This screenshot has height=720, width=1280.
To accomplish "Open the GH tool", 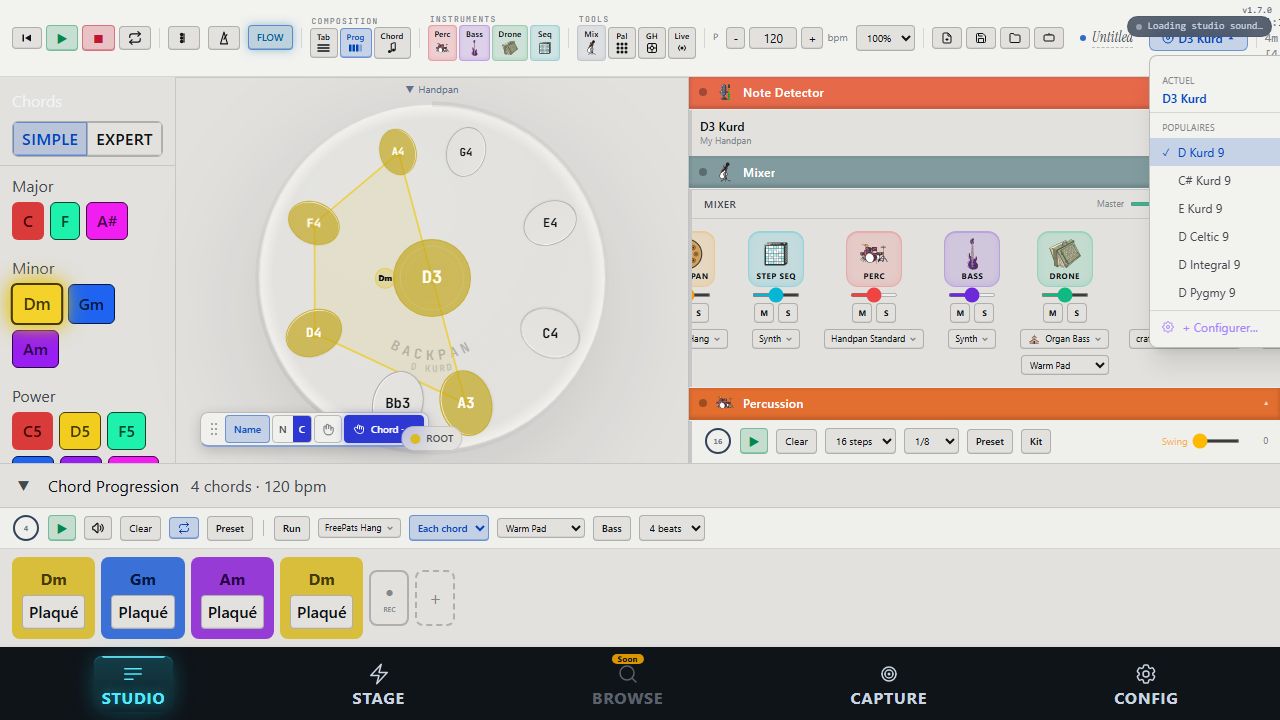I will point(652,42).
